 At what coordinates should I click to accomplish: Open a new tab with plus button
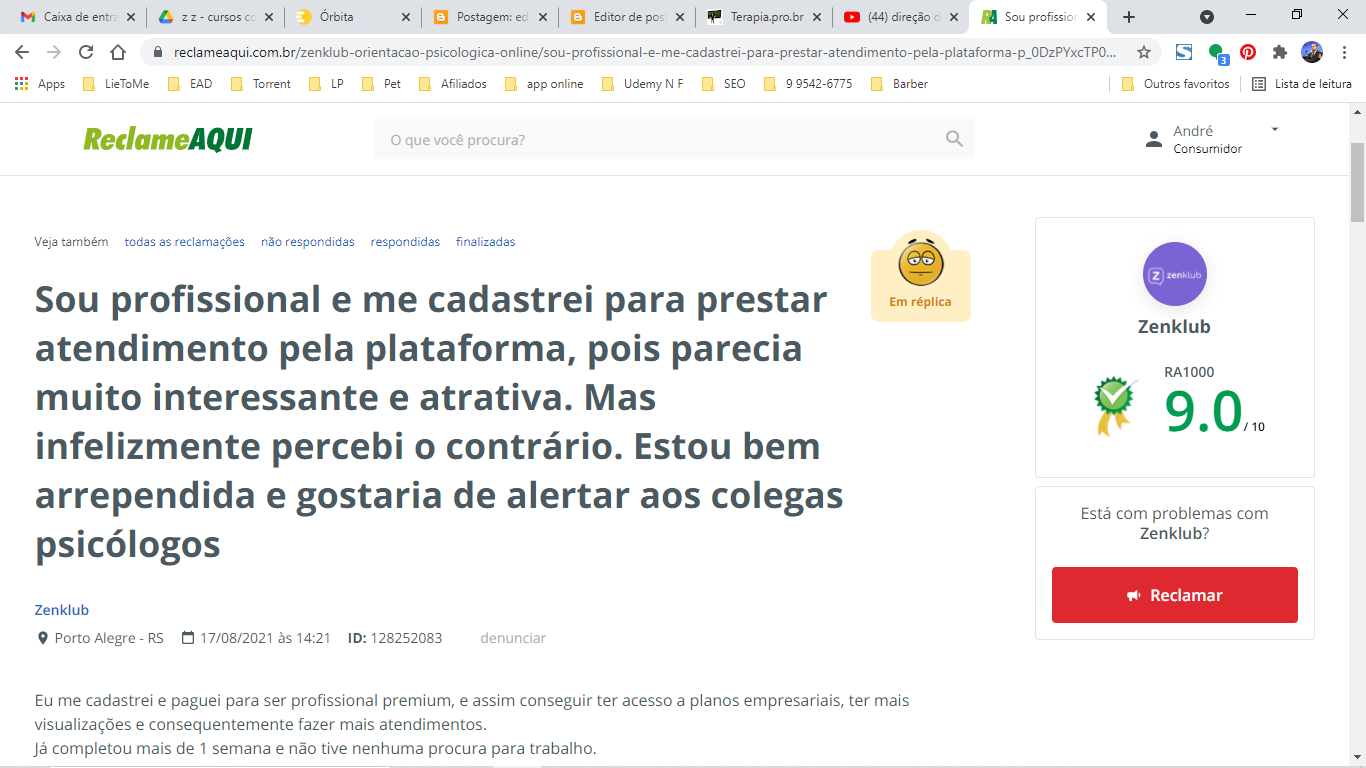[1129, 17]
